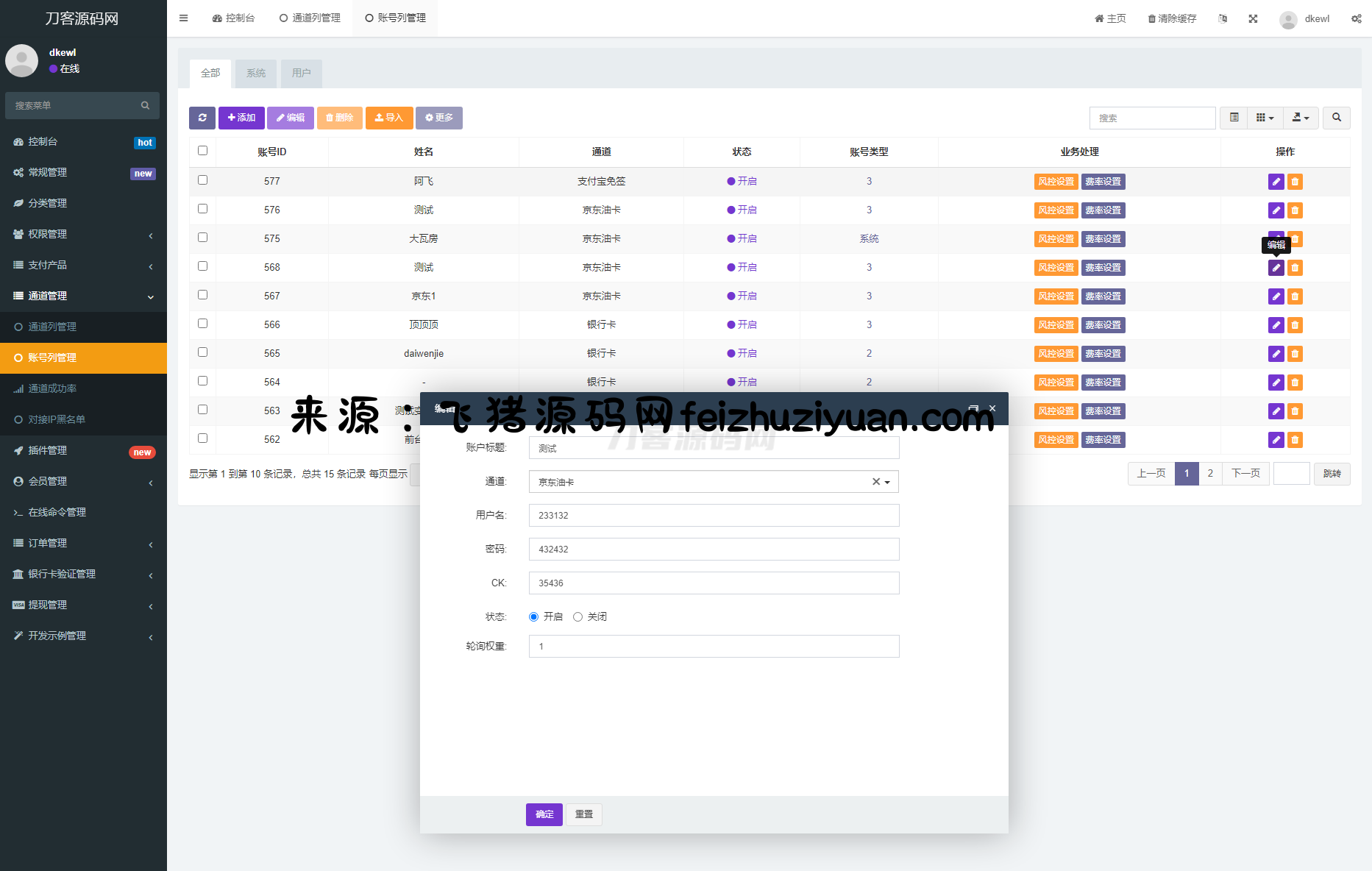Switch to the 系统 tab
Viewport: 1372px width, 871px height.
pyautogui.click(x=256, y=74)
